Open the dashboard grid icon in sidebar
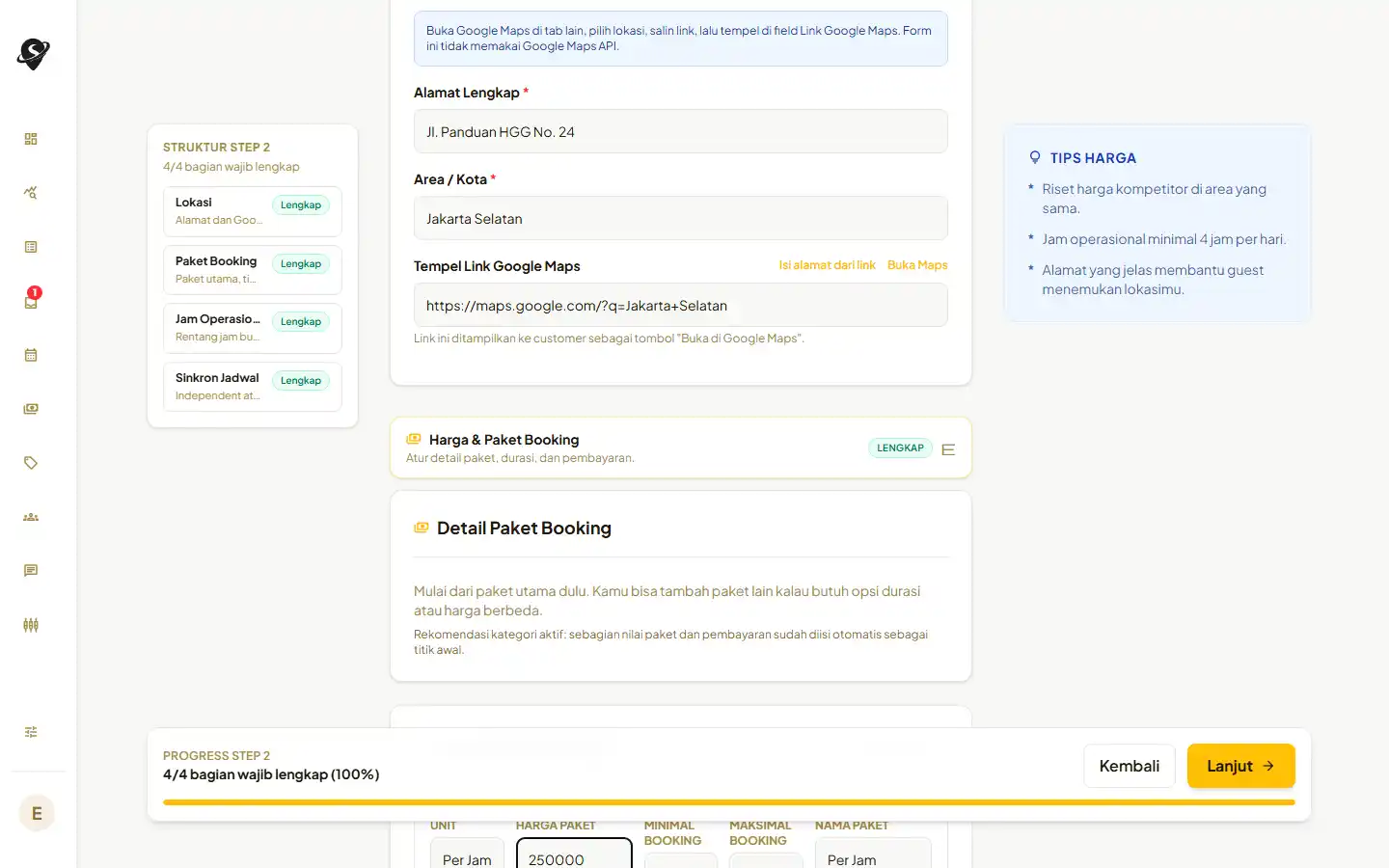 (31, 139)
